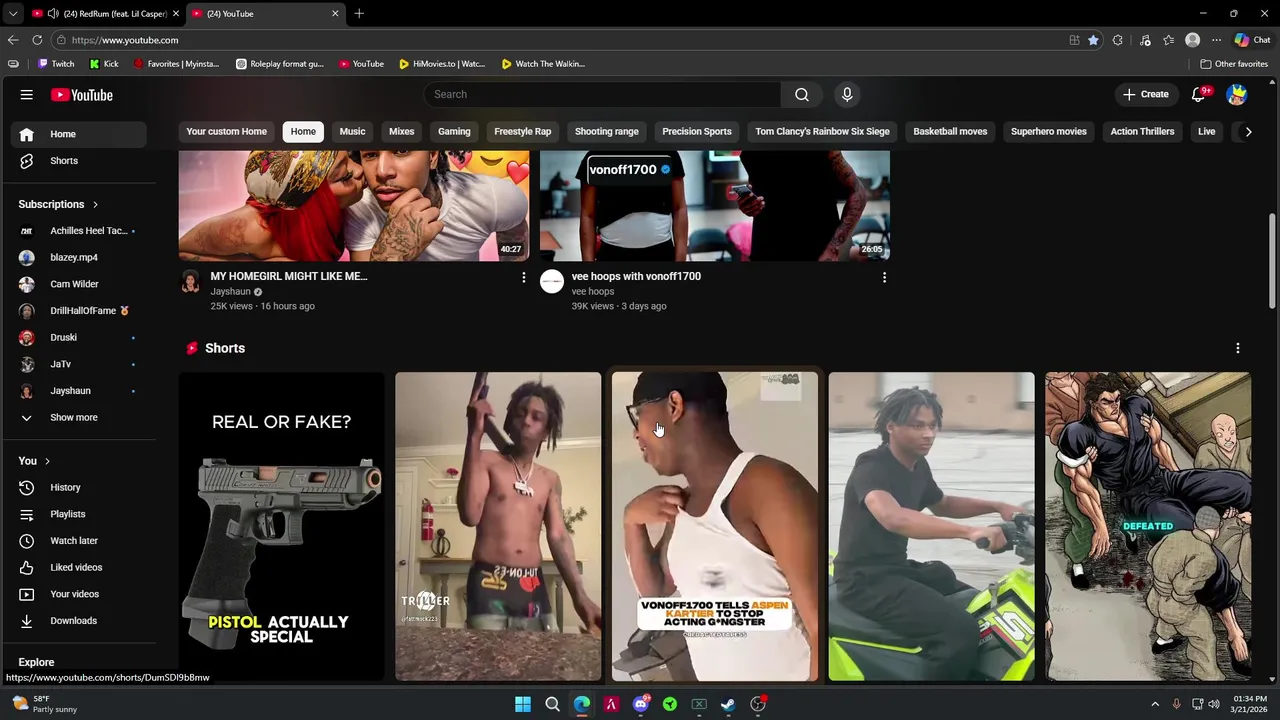Open Other favorites folder
1280x720 pixels.
click(1234, 64)
